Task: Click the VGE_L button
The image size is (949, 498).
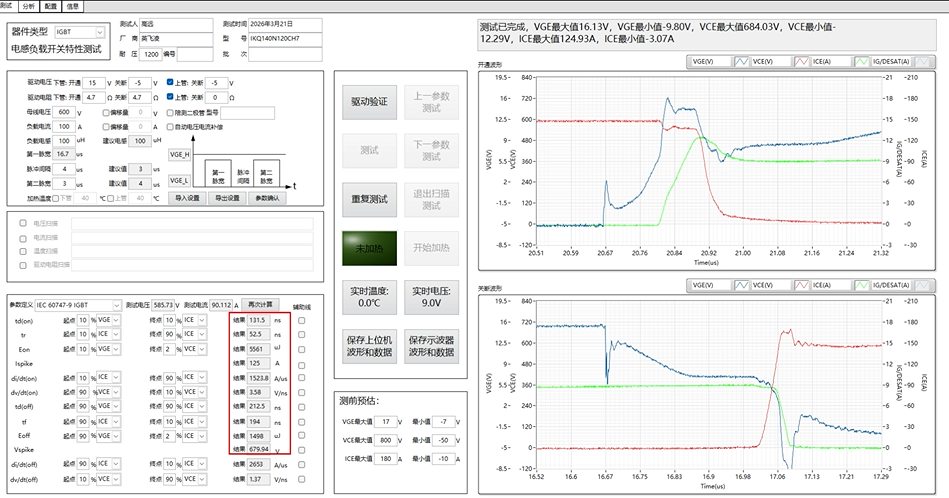Action: (x=180, y=180)
